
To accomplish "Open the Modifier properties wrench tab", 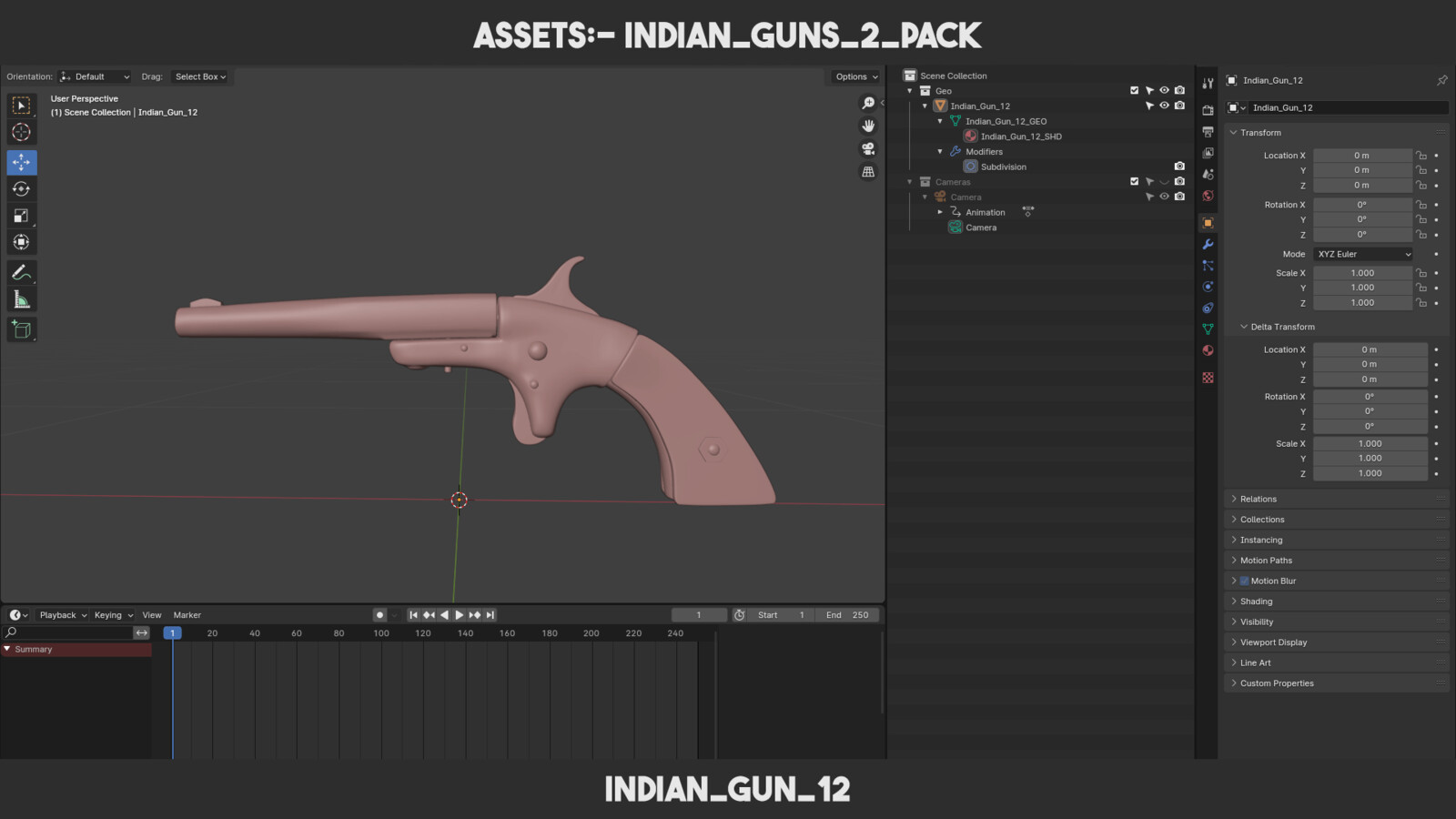I will coord(1208,244).
